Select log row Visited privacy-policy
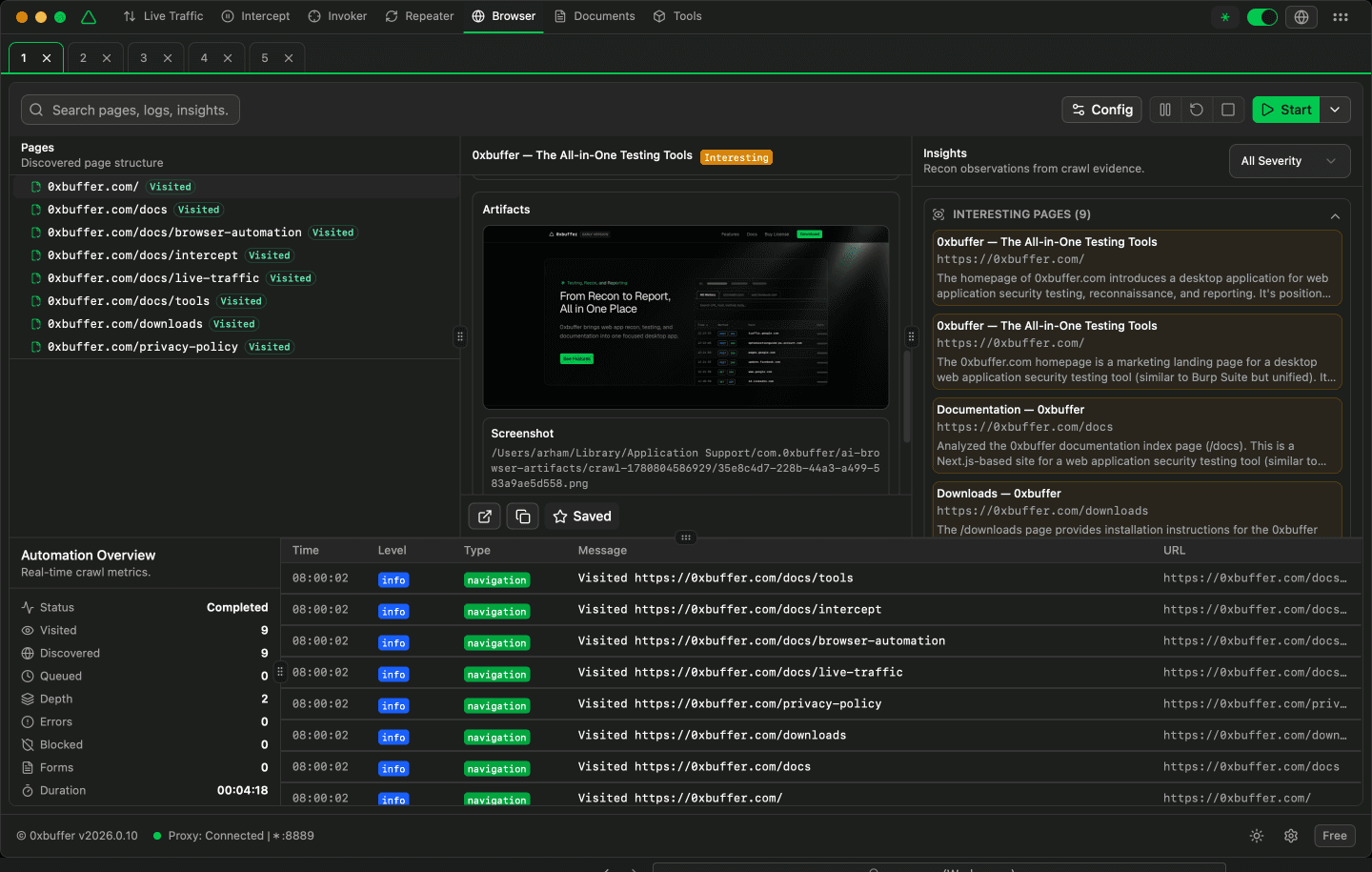The width and height of the screenshot is (1372, 872). pyautogui.click(x=821, y=704)
